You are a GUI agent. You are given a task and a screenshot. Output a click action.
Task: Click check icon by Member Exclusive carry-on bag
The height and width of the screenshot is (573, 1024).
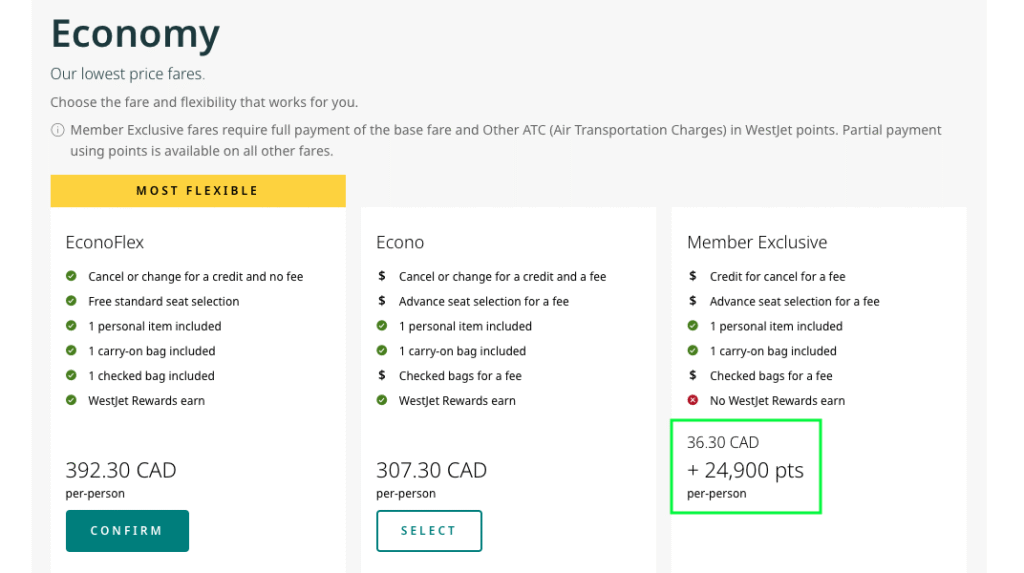pyautogui.click(x=693, y=351)
